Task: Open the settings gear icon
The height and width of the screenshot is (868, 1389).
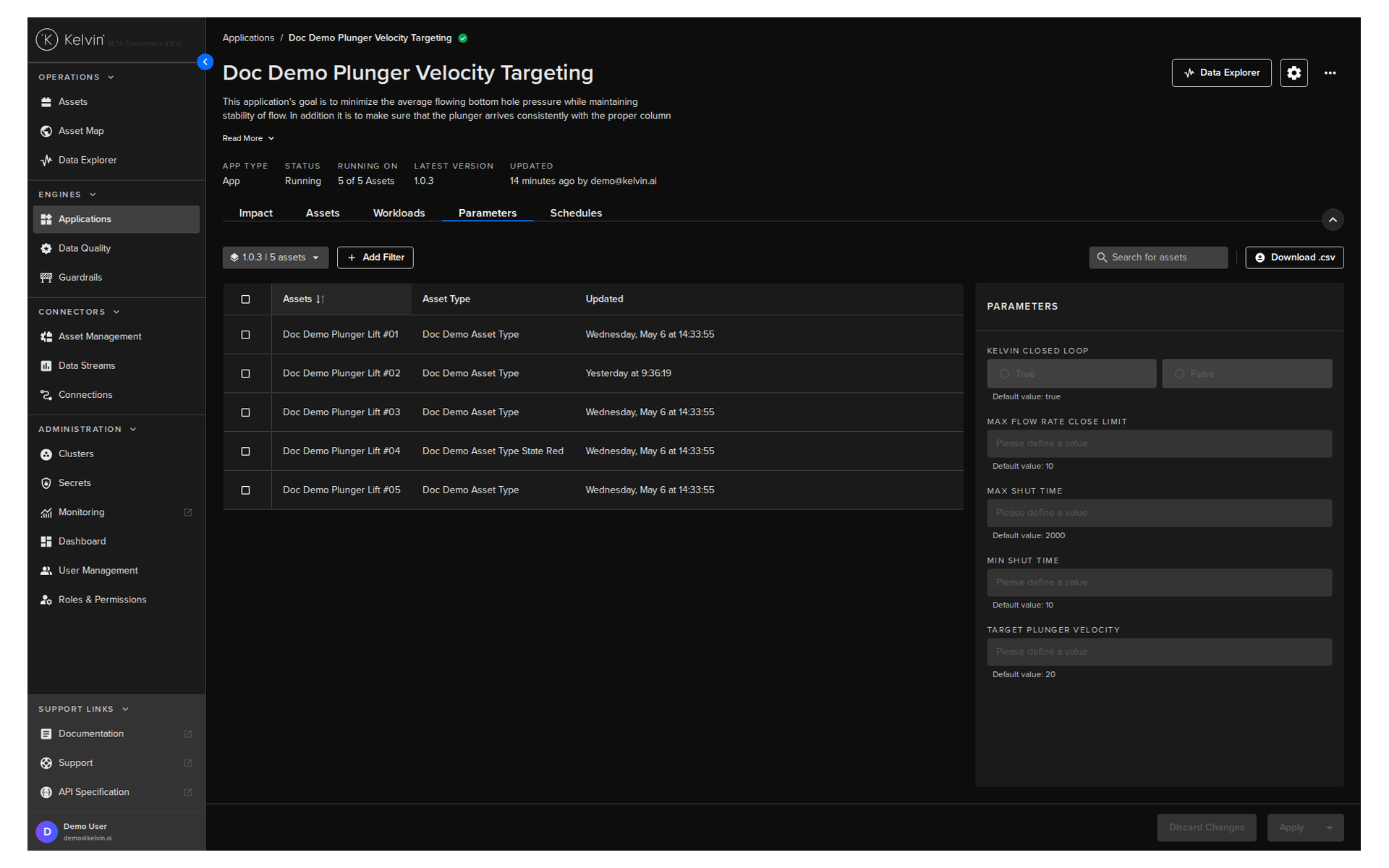Action: click(1294, 73)
